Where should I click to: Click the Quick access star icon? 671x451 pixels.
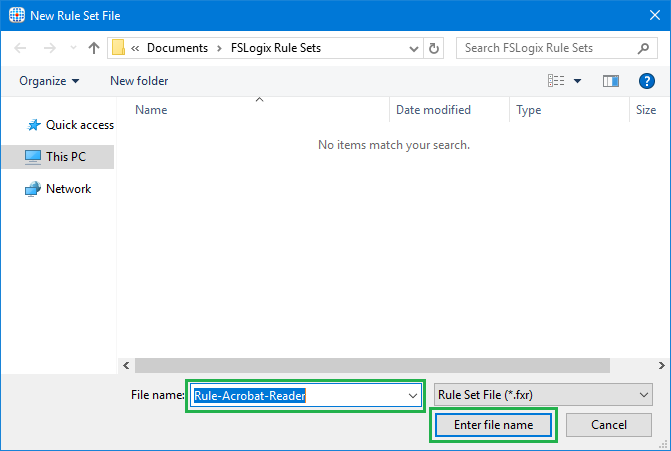coord(34,125)
